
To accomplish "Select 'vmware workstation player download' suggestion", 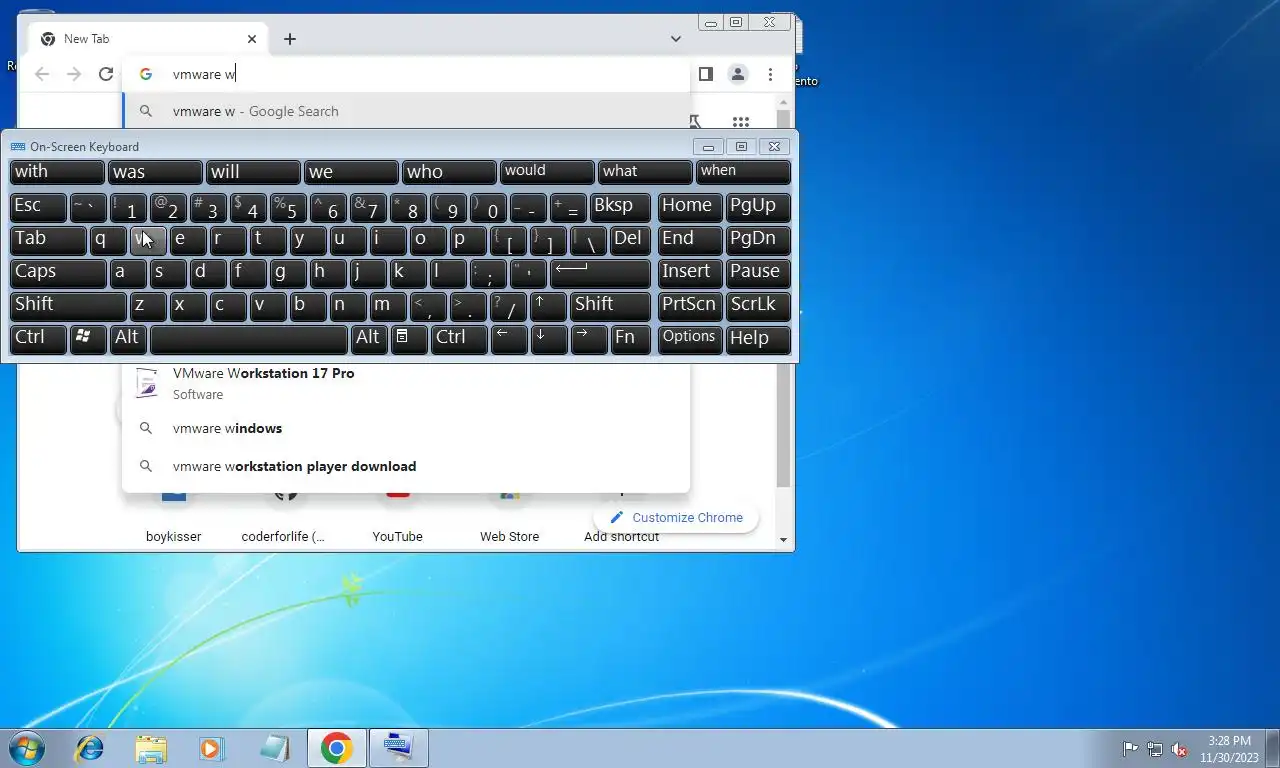I will 406,466.
